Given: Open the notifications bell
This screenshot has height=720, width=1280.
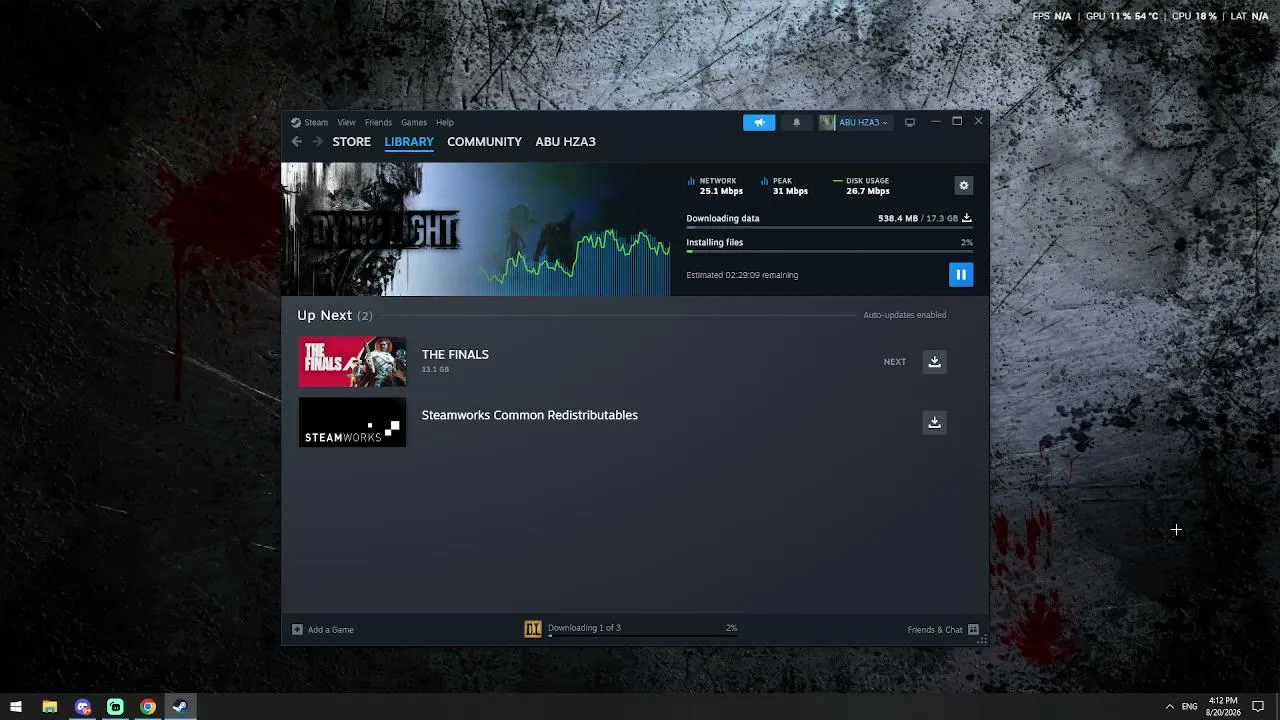Looking at the screenshot, I should [796, 122].
